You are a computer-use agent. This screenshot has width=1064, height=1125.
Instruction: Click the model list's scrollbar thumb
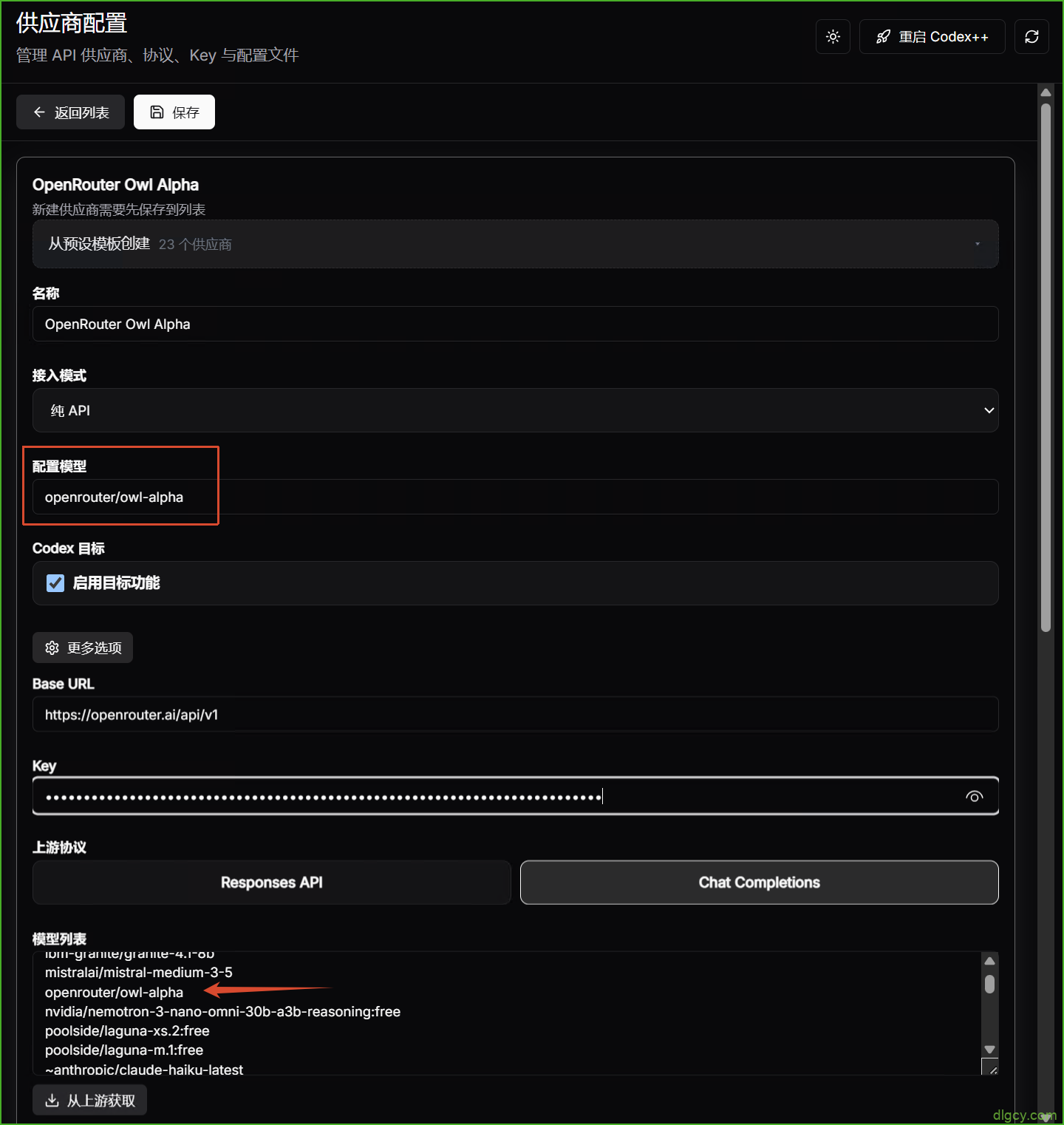pyautogui.click(x=989, y=984)
